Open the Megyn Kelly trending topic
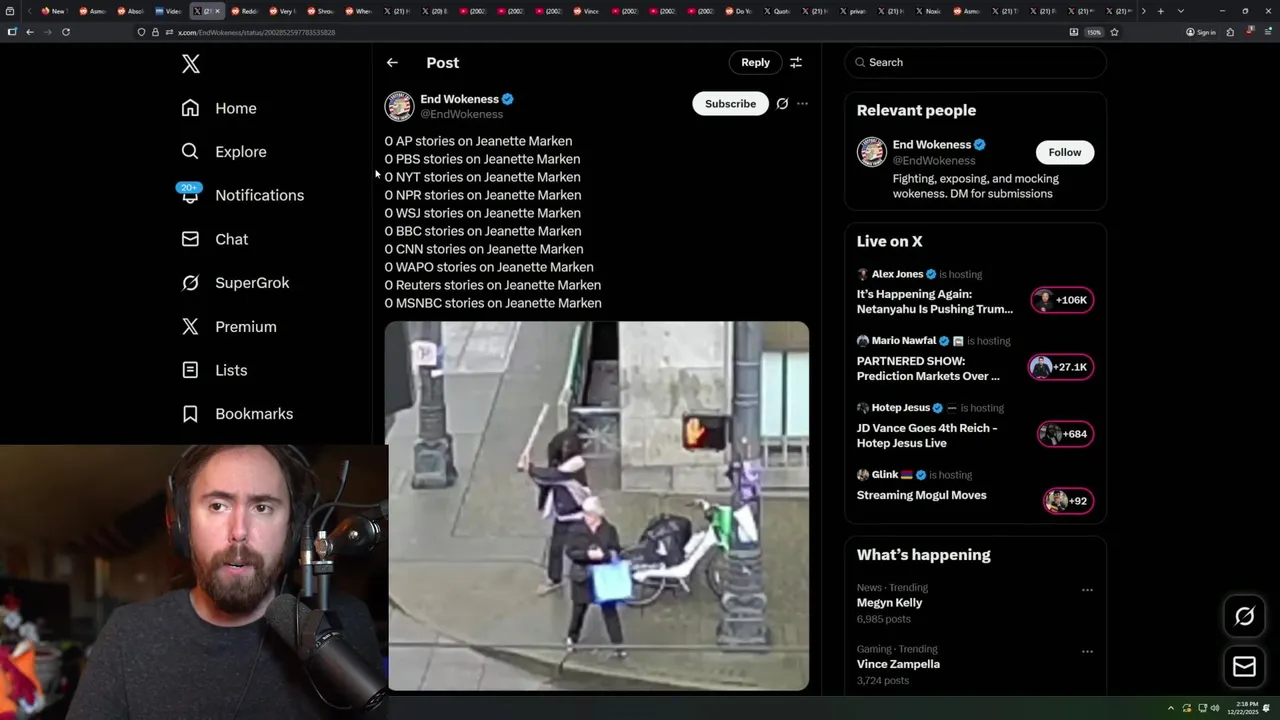Screen dimensions: 1280x720 (x=889, y=603)
